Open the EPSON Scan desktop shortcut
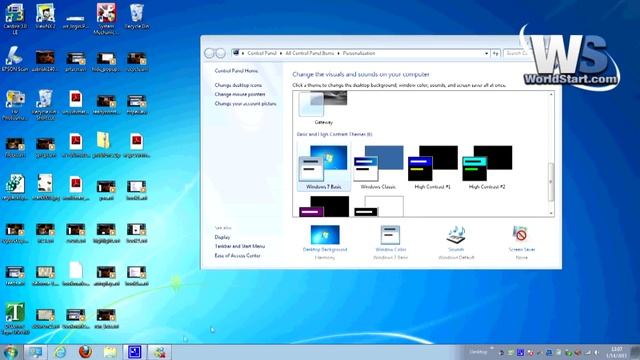The image size is (640, 360). pyautogui.click(x=15, y=59)
